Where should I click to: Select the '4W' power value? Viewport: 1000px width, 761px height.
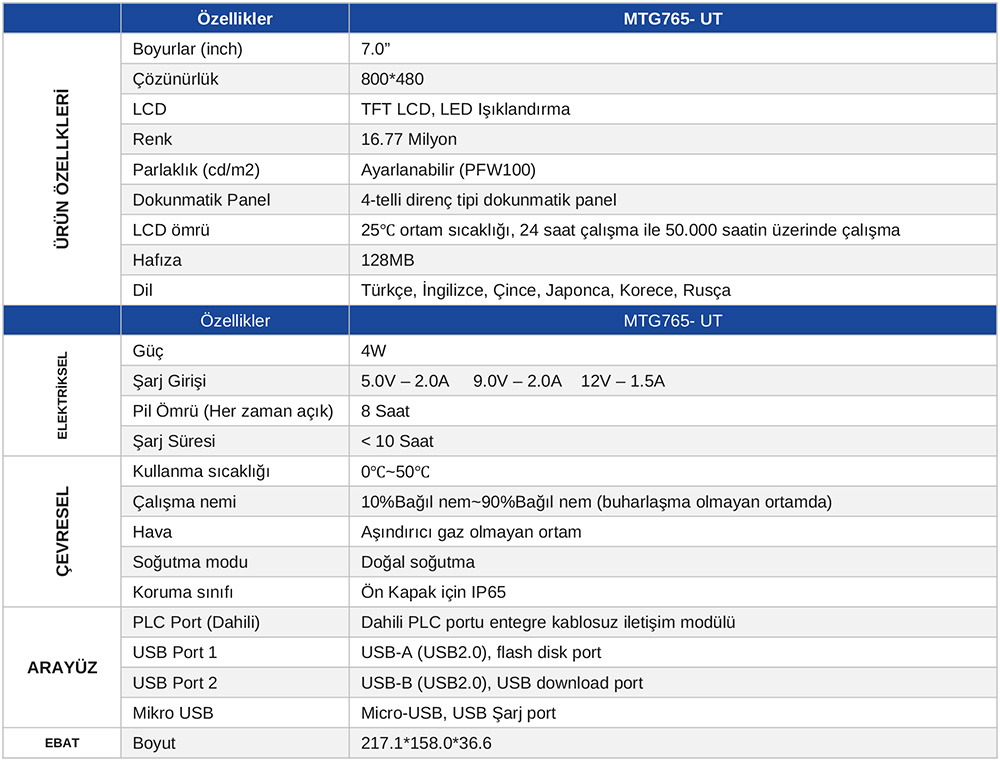click(374, 351)
